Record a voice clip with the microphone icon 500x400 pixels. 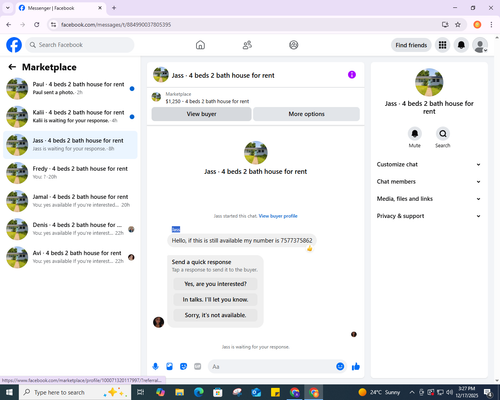click(155, 367)
